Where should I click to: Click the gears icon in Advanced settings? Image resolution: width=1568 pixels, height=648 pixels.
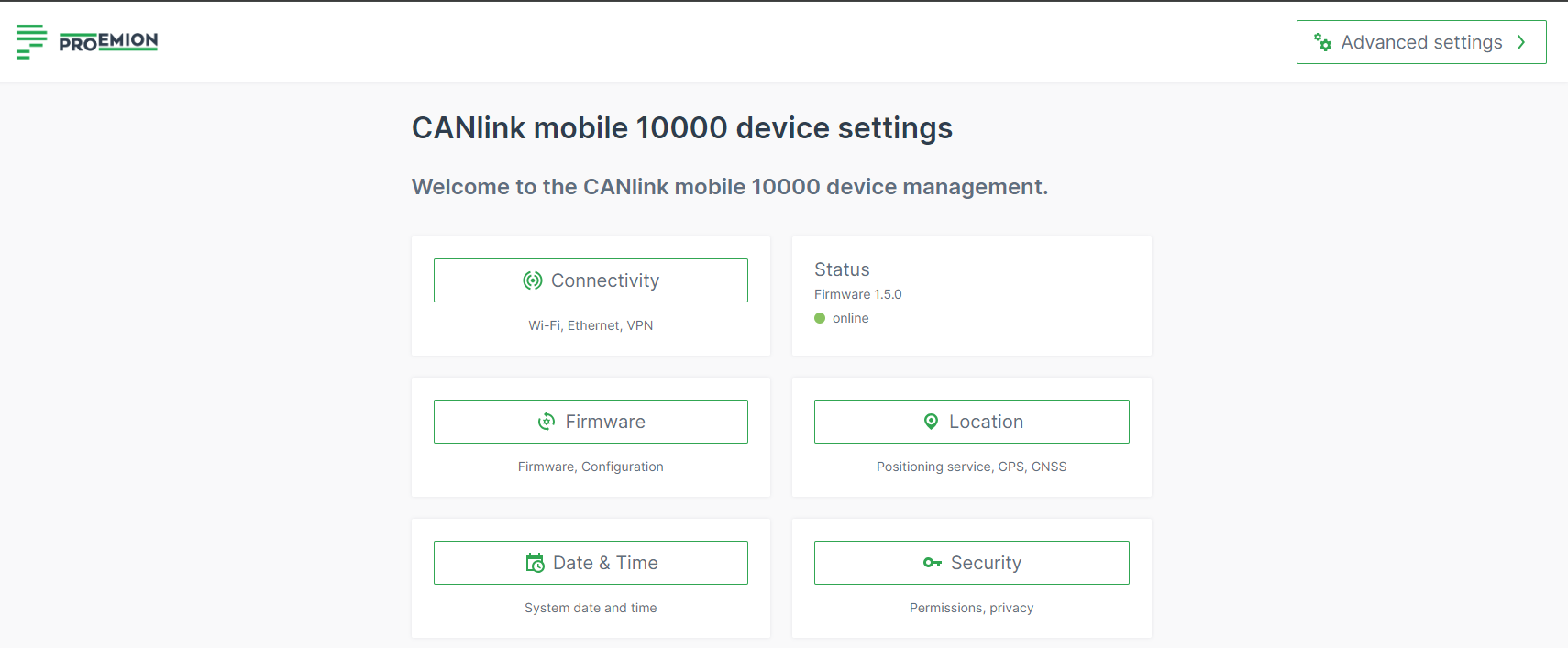point(1322,42)
